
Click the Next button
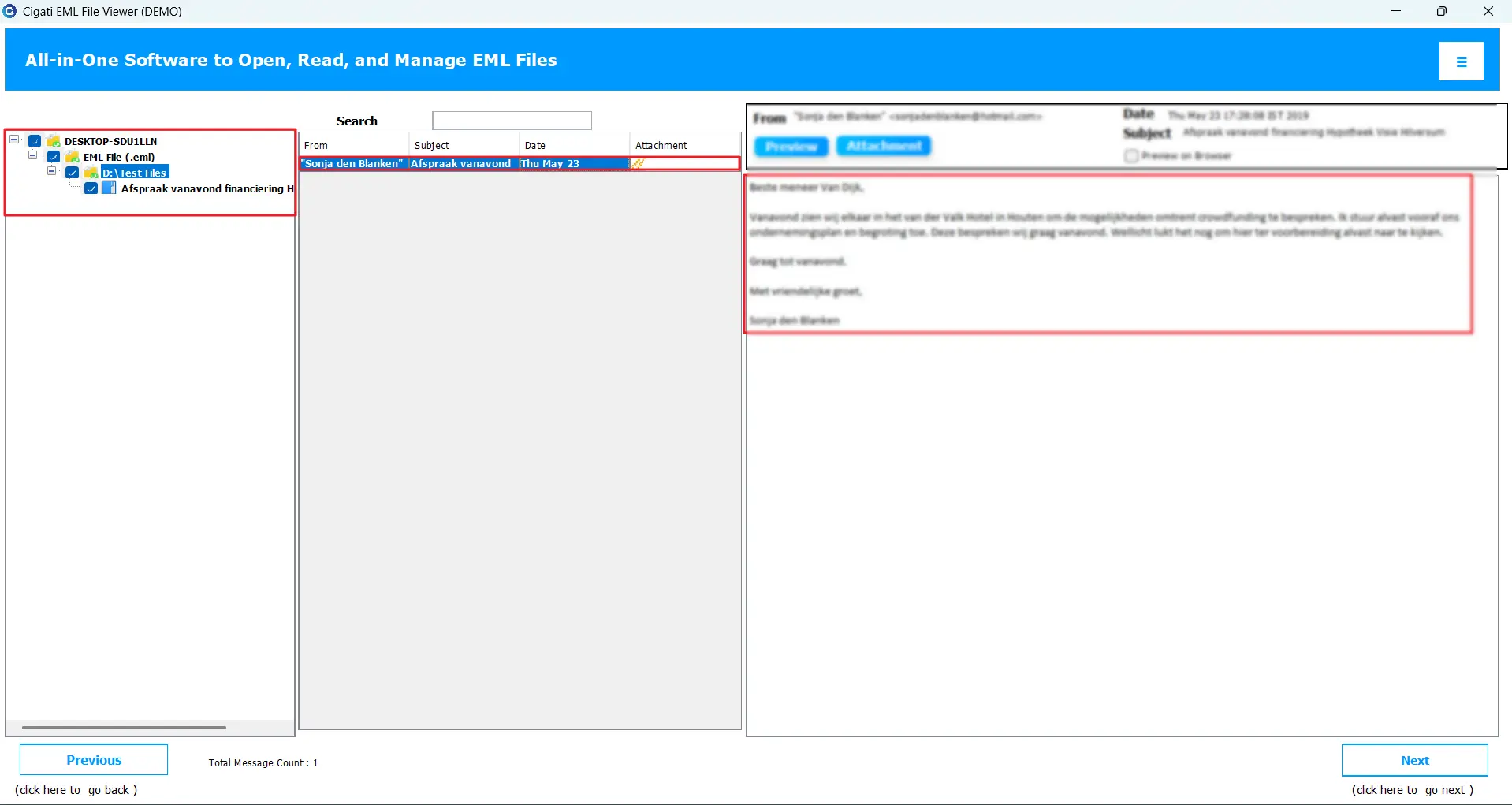[1414, 760]
